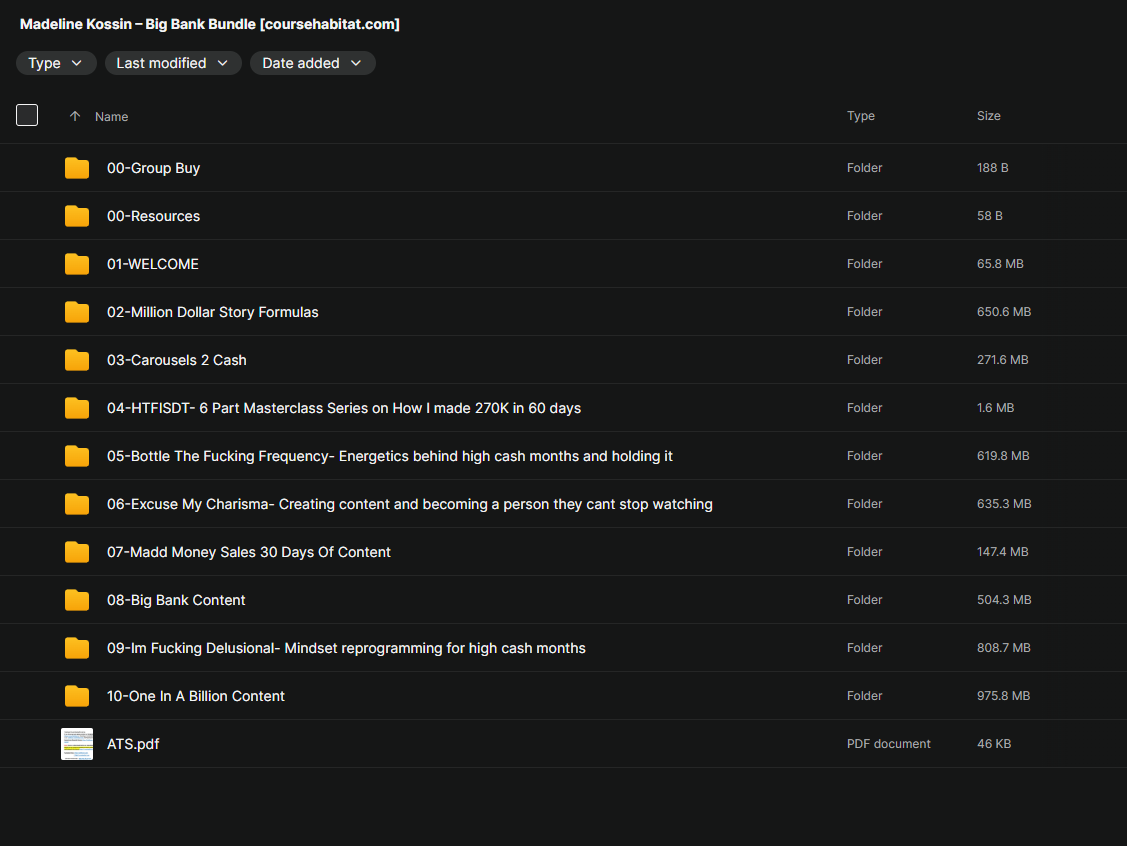Click the 00-Resources folder icon

coord(77,216)
